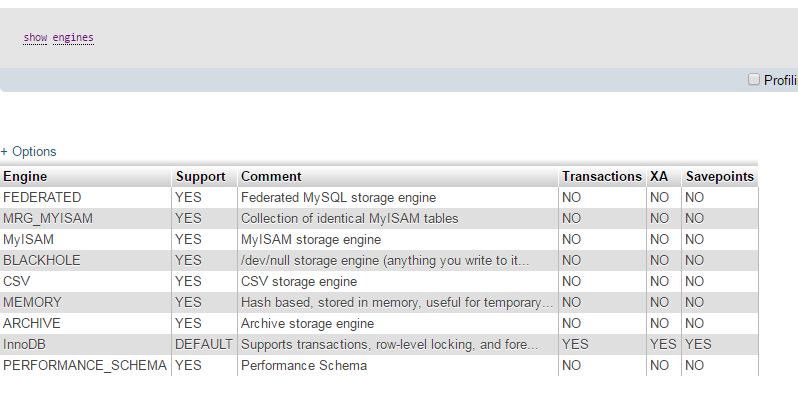Sort by XA column header
Screen dimensions: 798x396
click(x=659, y=177)
